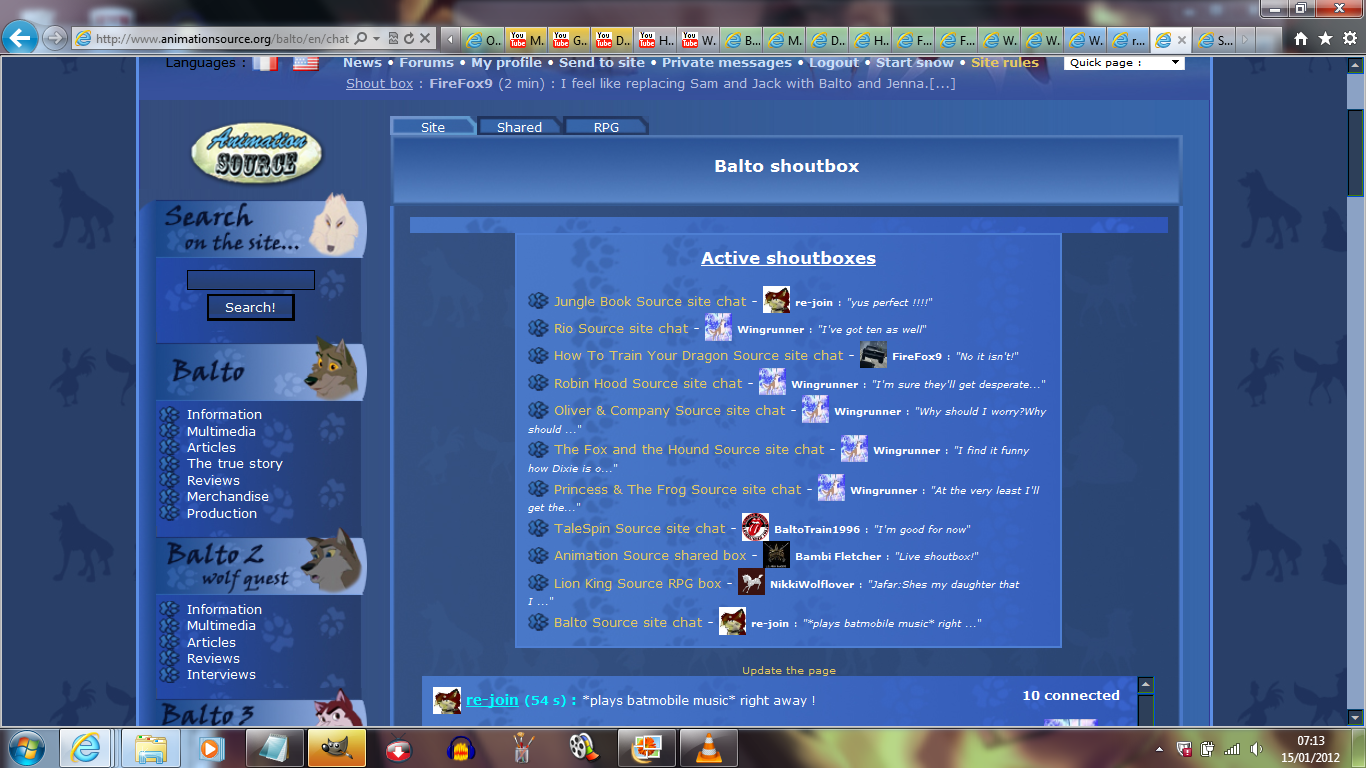Click the Animation Source logo

pyautogui.click(x=257, y=154)
